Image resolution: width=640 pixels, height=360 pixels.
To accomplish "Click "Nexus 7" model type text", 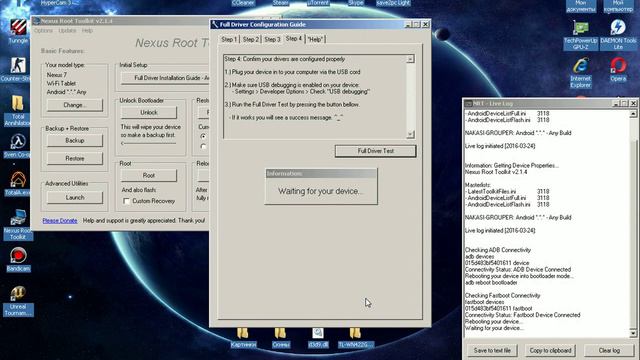I will 56,75.
